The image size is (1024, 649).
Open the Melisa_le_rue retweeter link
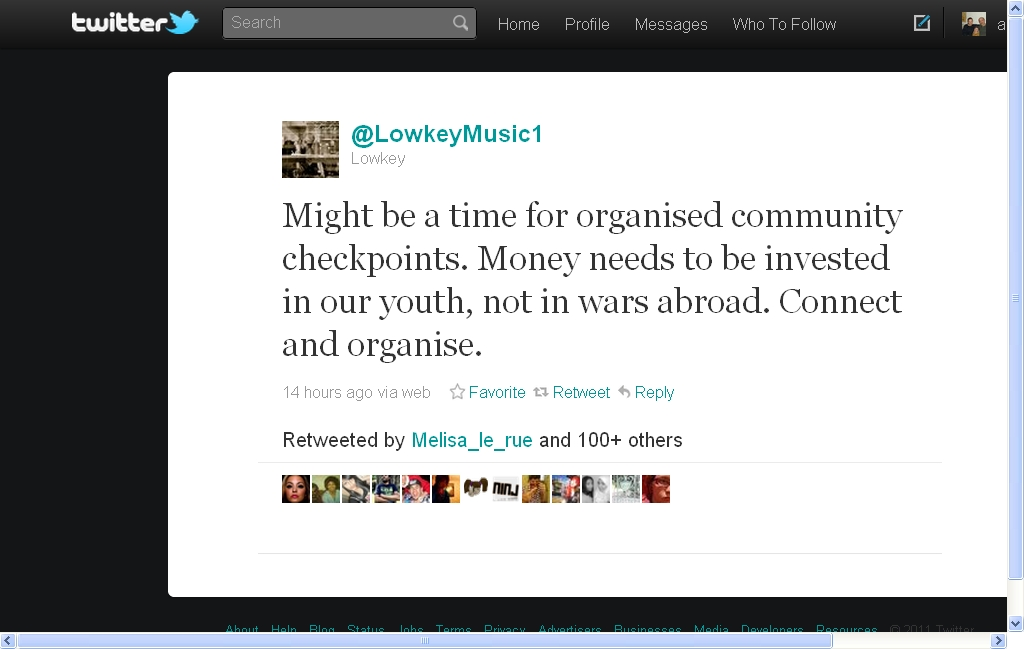point(472,440)
